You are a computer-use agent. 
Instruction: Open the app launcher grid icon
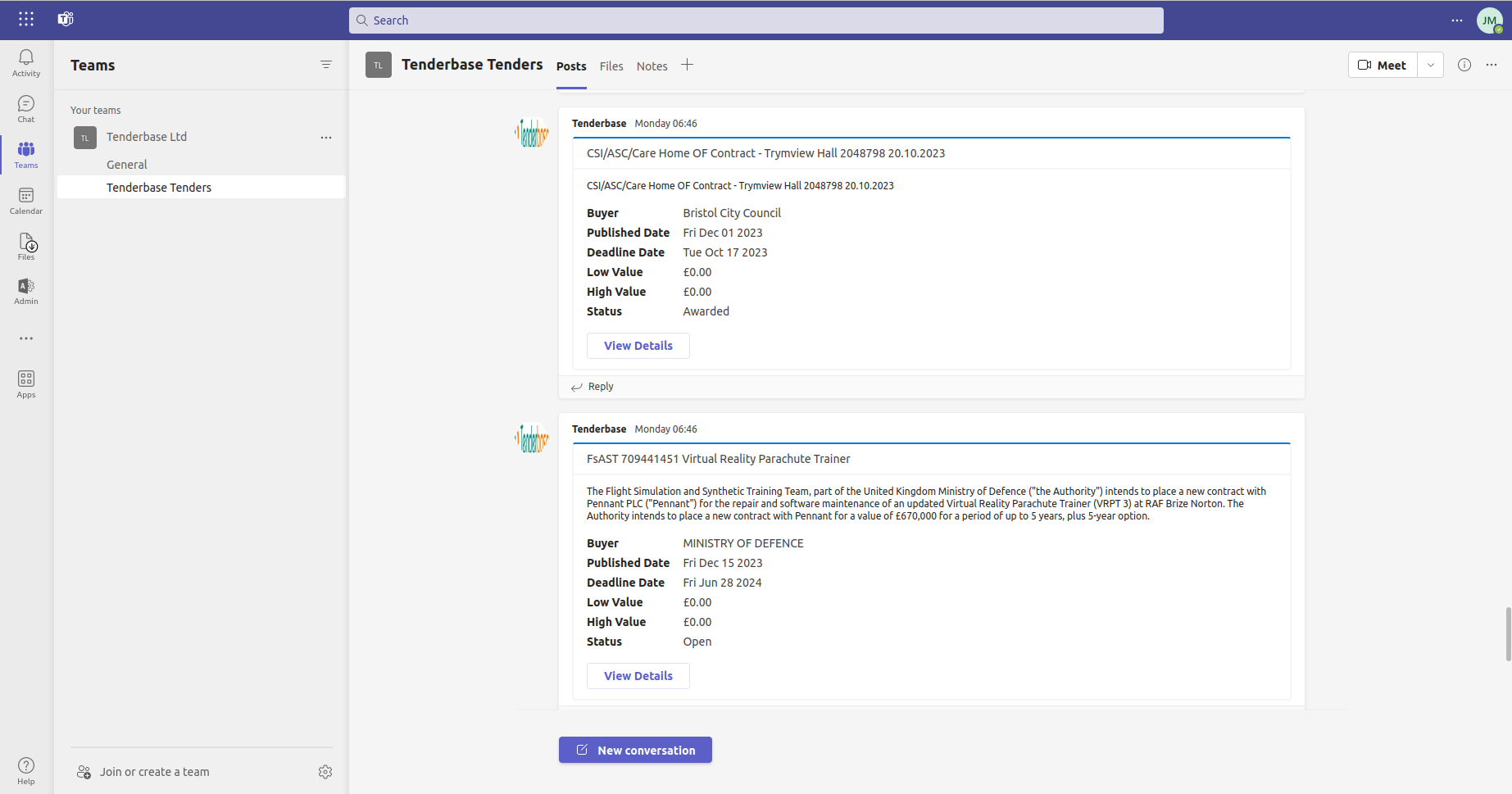tap(25, 19)
